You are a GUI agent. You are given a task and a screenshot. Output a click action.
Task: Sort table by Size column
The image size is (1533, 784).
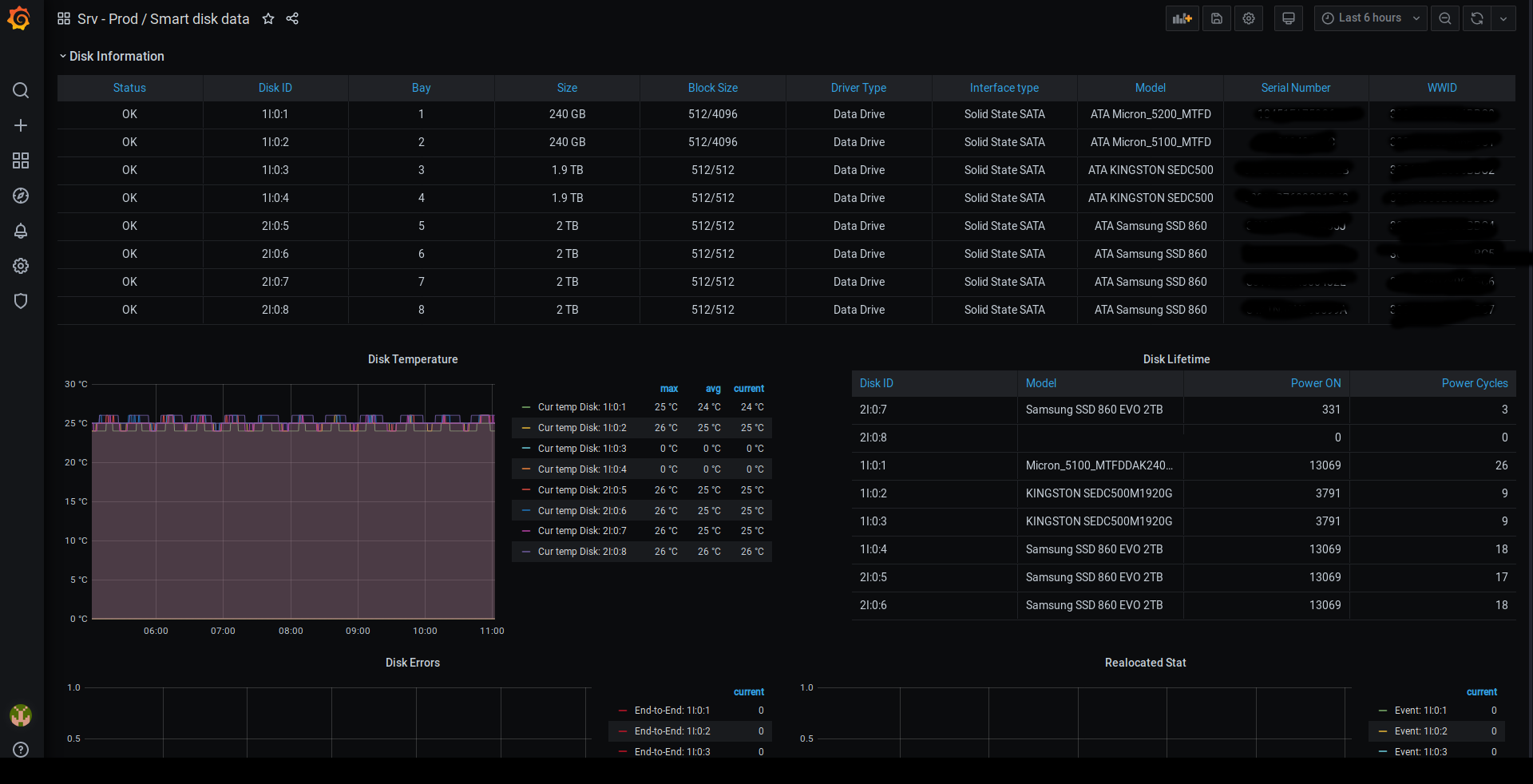coord(567,88)
